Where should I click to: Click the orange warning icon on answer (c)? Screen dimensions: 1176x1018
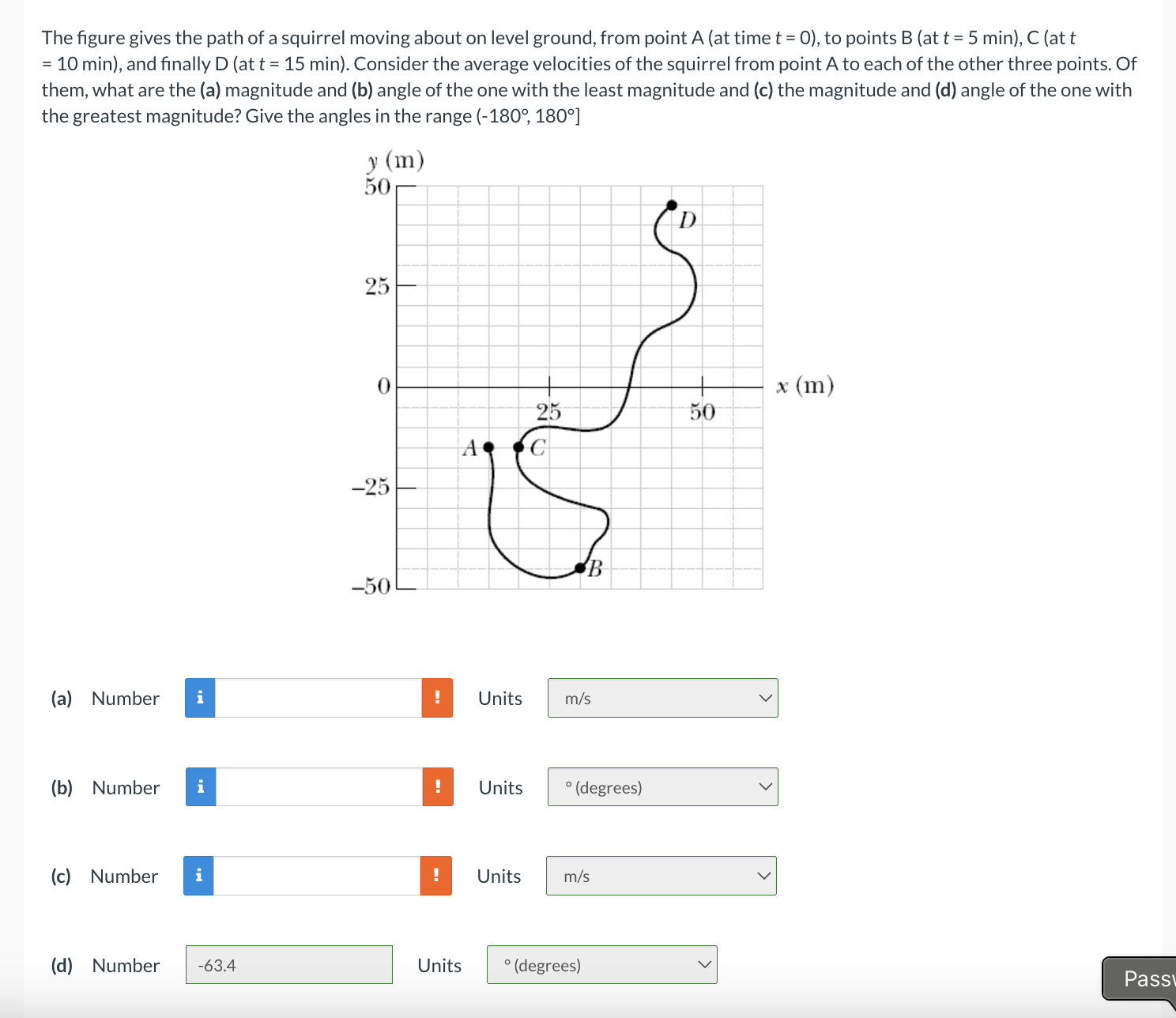coord(437,876)
